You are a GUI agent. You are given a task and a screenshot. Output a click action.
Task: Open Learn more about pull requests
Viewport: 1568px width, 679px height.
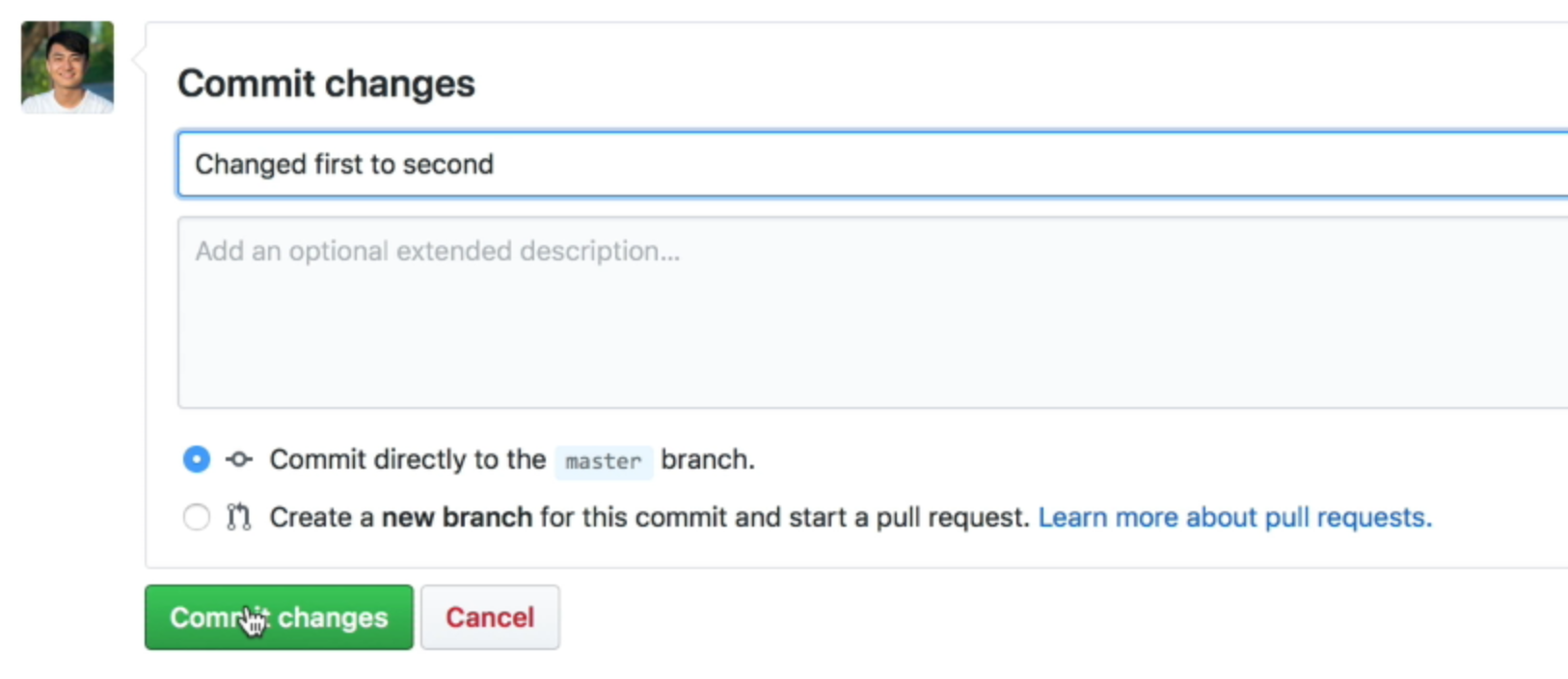pyautogui.click(x=1234, y=517)
